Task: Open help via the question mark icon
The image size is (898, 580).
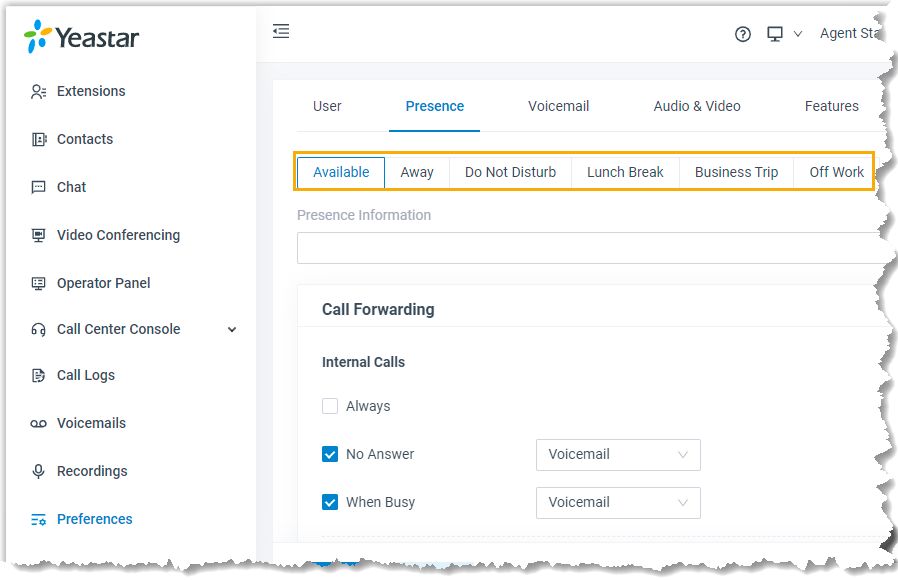Action: 743,34
